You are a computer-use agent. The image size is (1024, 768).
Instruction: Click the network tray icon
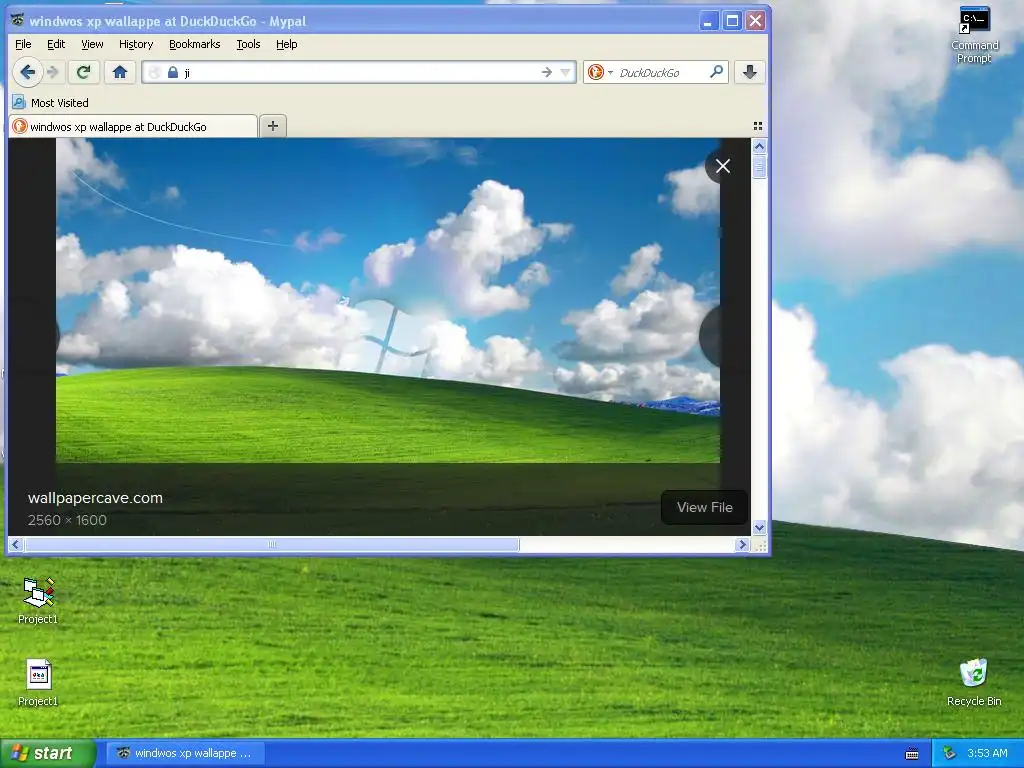950,753
